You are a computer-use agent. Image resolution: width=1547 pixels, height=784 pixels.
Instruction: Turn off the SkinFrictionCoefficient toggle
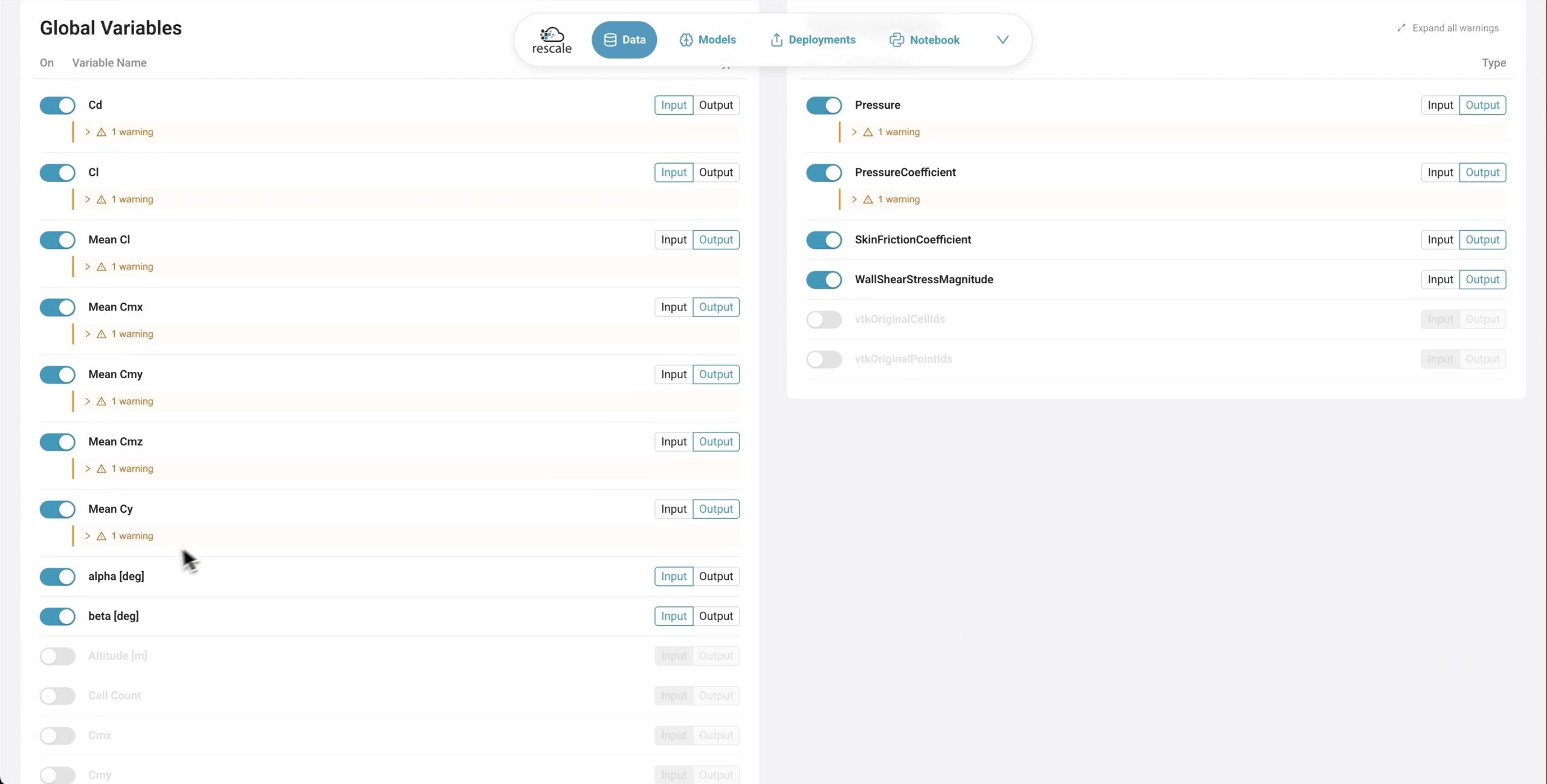tap(824, 240)
